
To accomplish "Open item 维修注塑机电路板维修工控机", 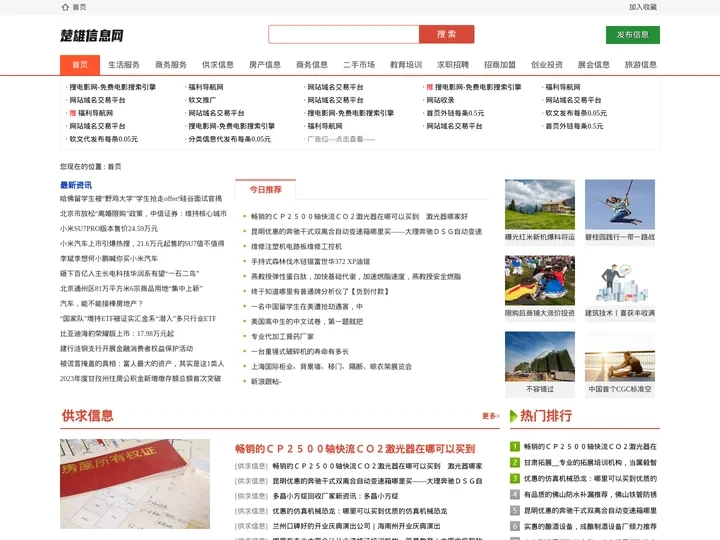I will coord(296,246).
